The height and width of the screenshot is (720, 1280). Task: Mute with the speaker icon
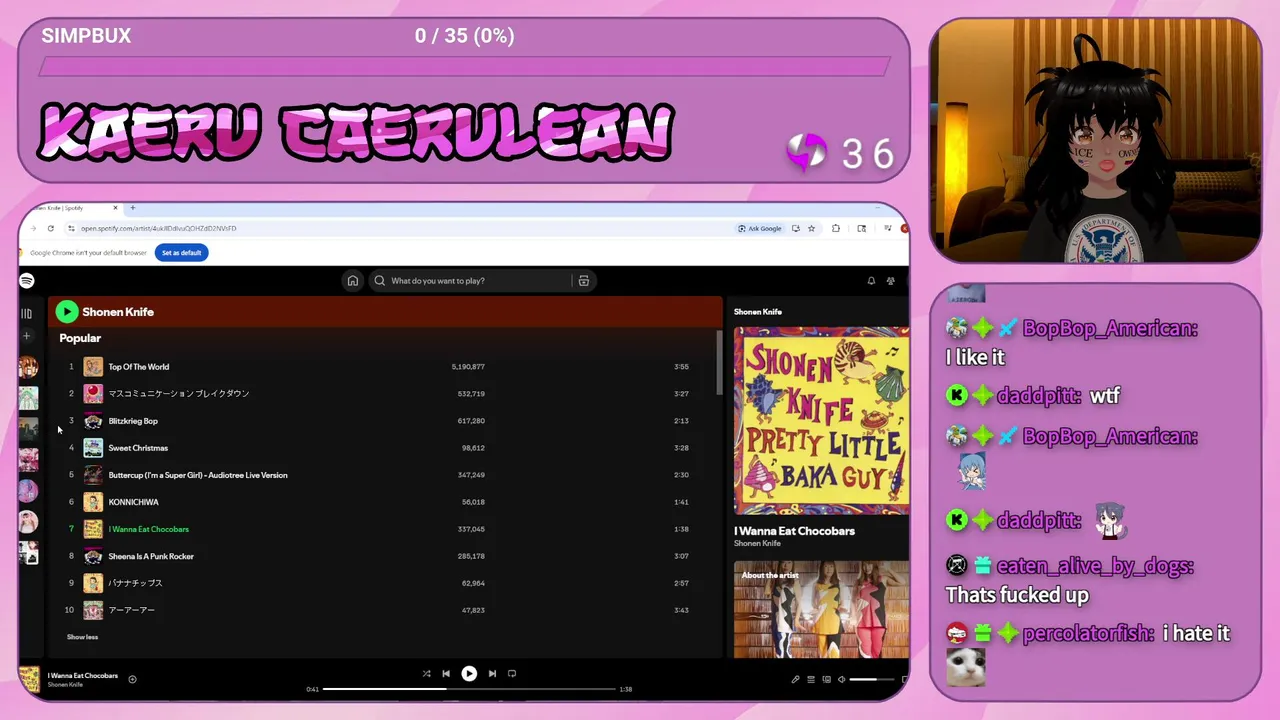(841, 680)
